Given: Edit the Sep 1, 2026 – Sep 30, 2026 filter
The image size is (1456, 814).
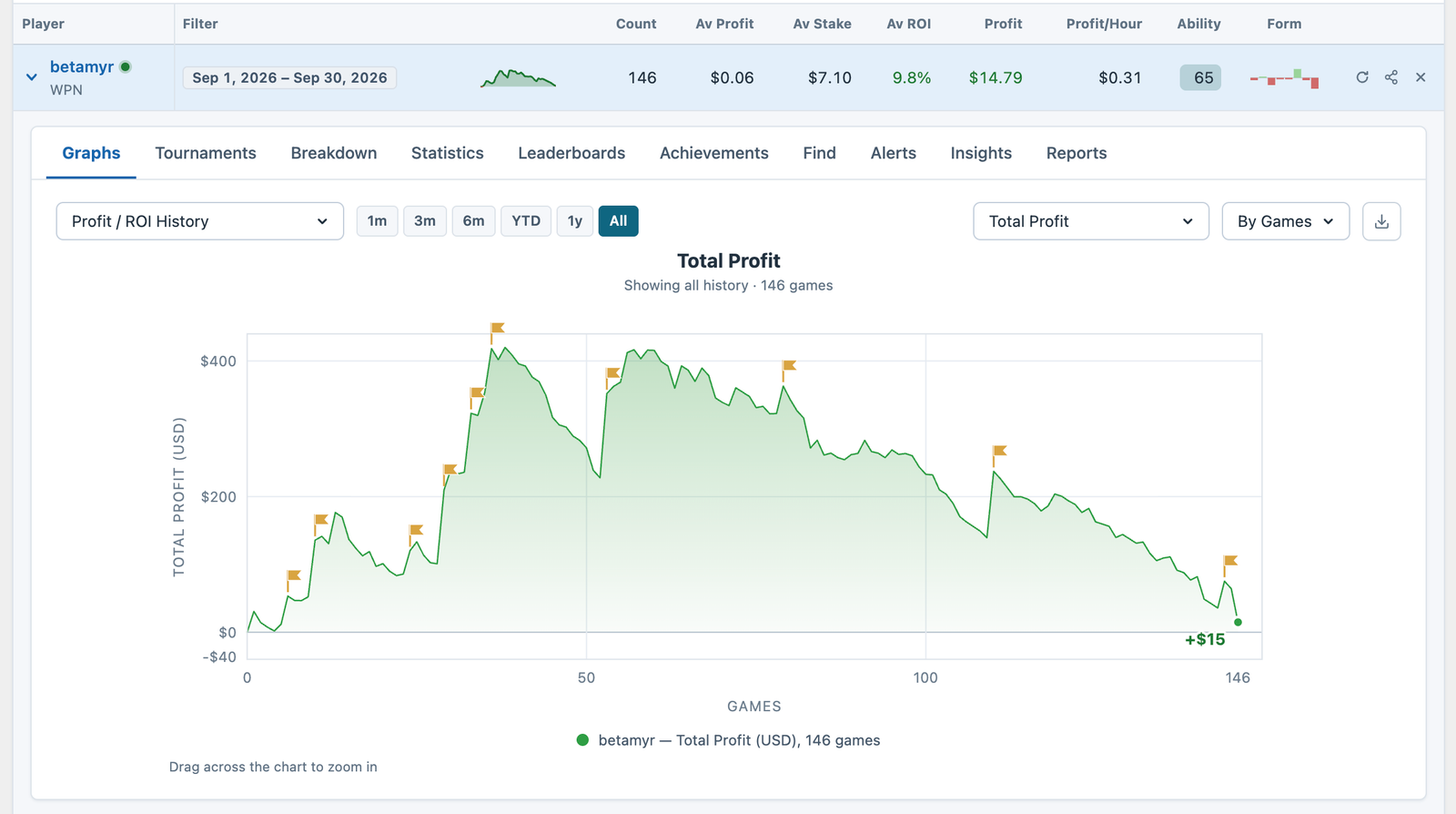Looking at the screenshot, I should [289, 77].
